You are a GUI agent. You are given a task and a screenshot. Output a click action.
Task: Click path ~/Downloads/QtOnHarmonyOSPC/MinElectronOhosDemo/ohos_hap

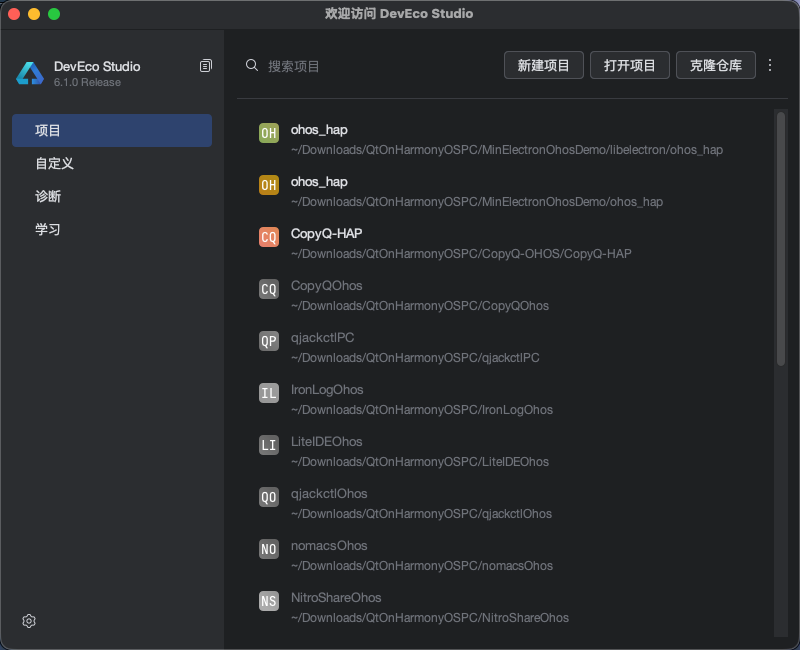(x=477, y=202)
